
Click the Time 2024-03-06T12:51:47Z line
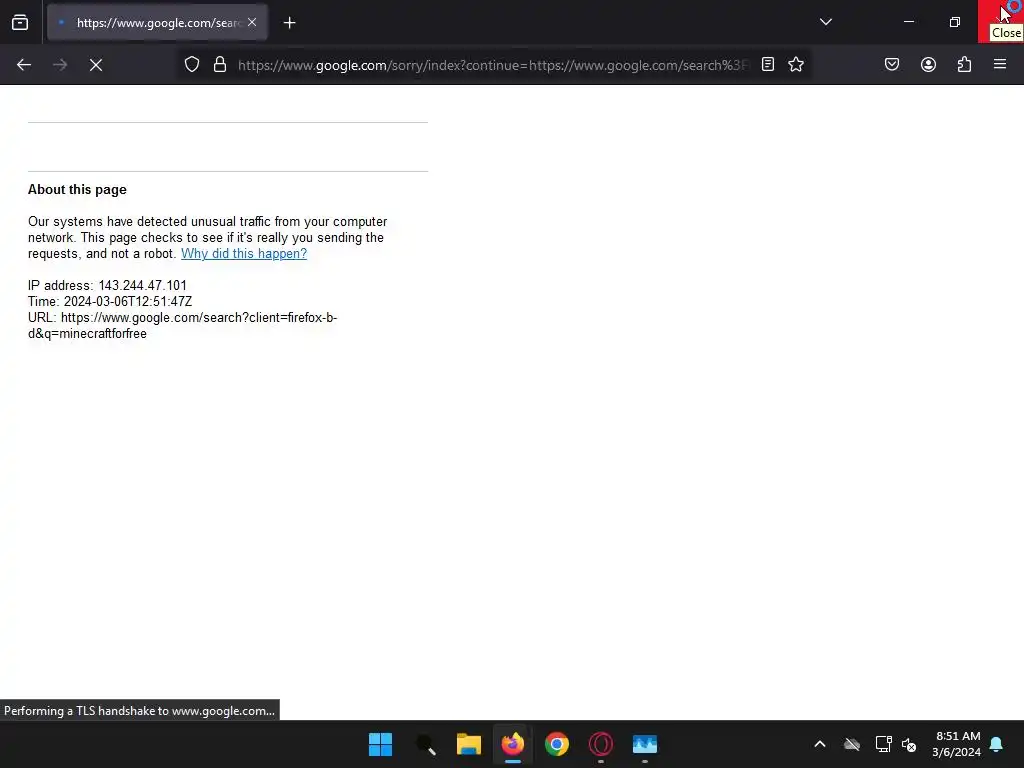[110, 302]
